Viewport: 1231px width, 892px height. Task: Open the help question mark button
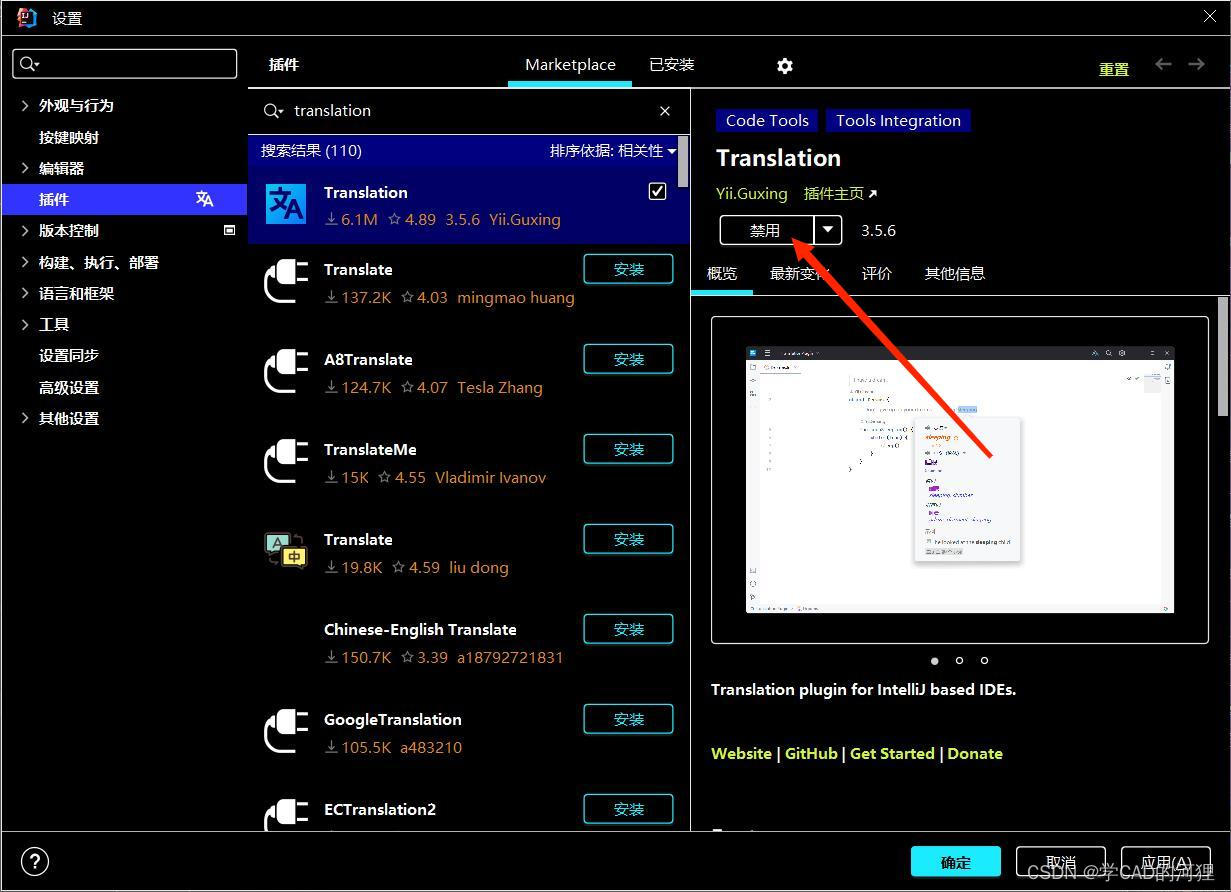point(35,861)
